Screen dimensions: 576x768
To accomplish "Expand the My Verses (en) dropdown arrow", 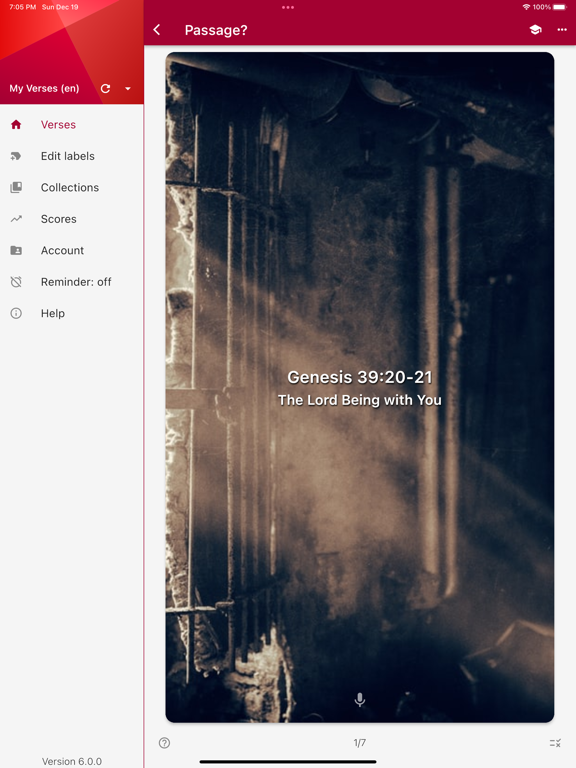I will click(x=128, y=89).
